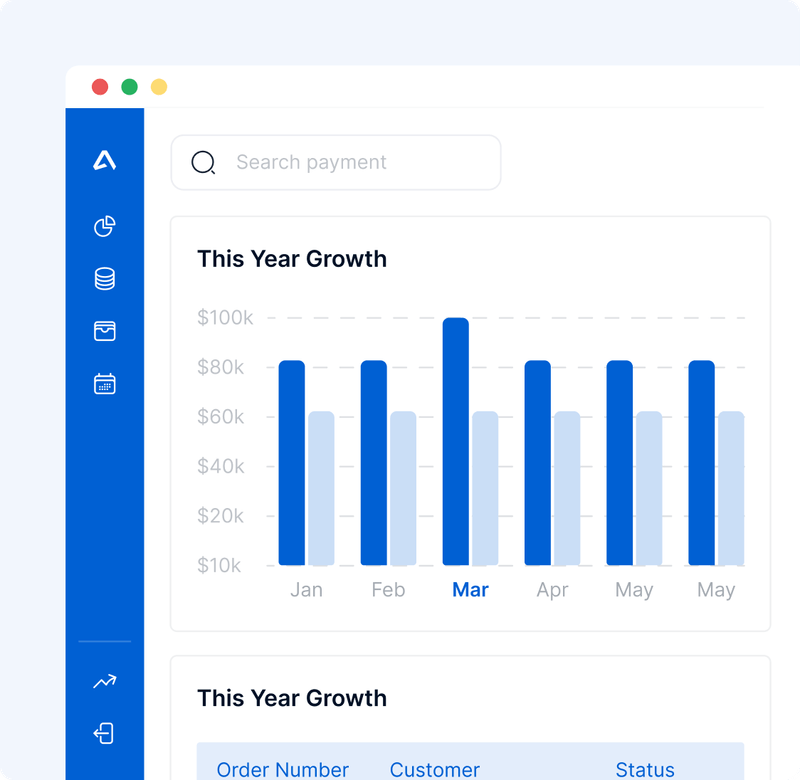Screen dimensions: 800x780
Task: Click the logout icon at sidebar bottom
Action: 104,733
